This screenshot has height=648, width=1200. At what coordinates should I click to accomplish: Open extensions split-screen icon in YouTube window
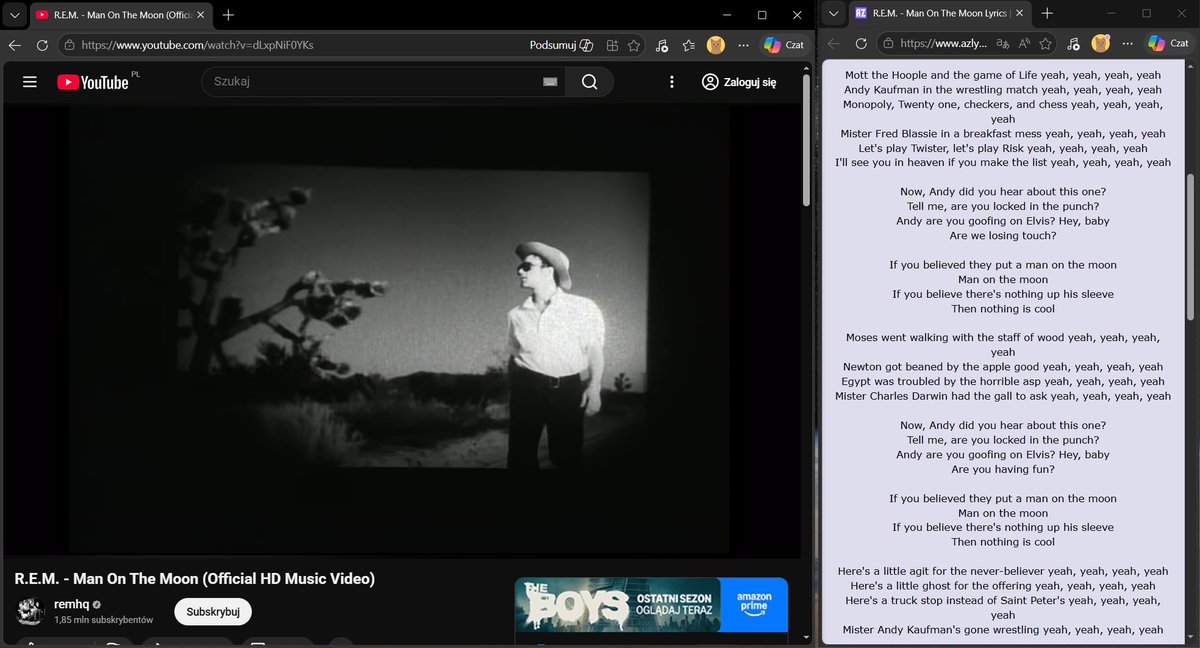[x=612, y=45]
